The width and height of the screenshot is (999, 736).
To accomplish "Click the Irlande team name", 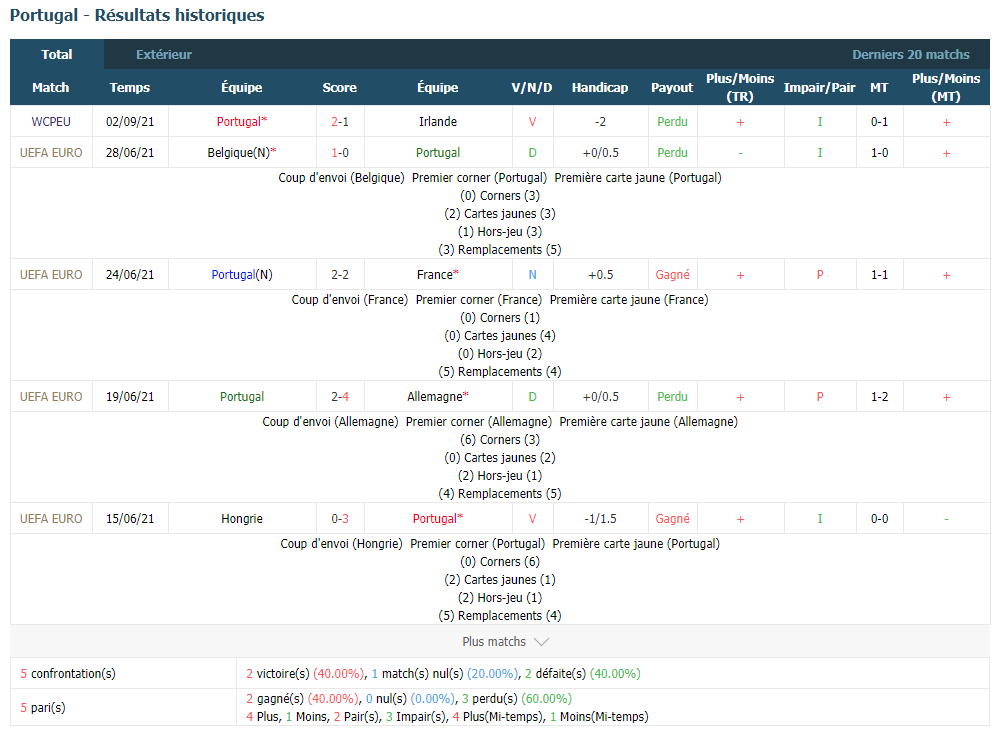I will (438, 121).
